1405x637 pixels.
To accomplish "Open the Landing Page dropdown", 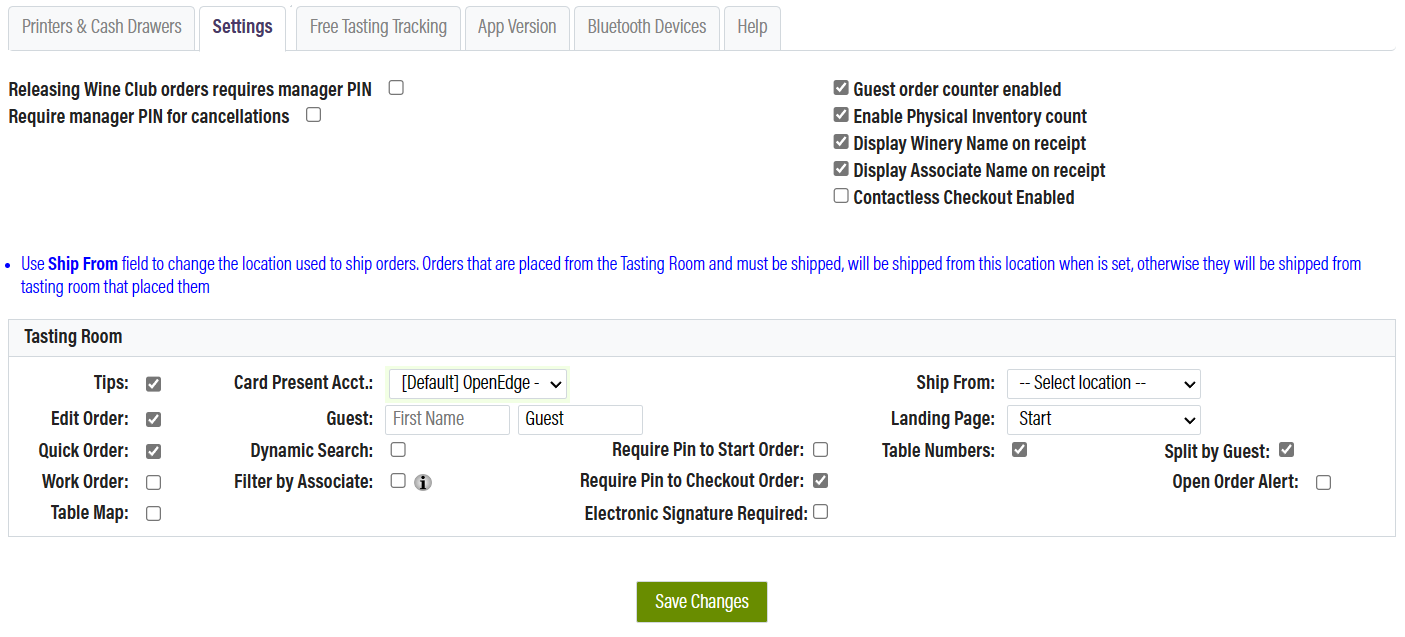I will pos(1103,419).
